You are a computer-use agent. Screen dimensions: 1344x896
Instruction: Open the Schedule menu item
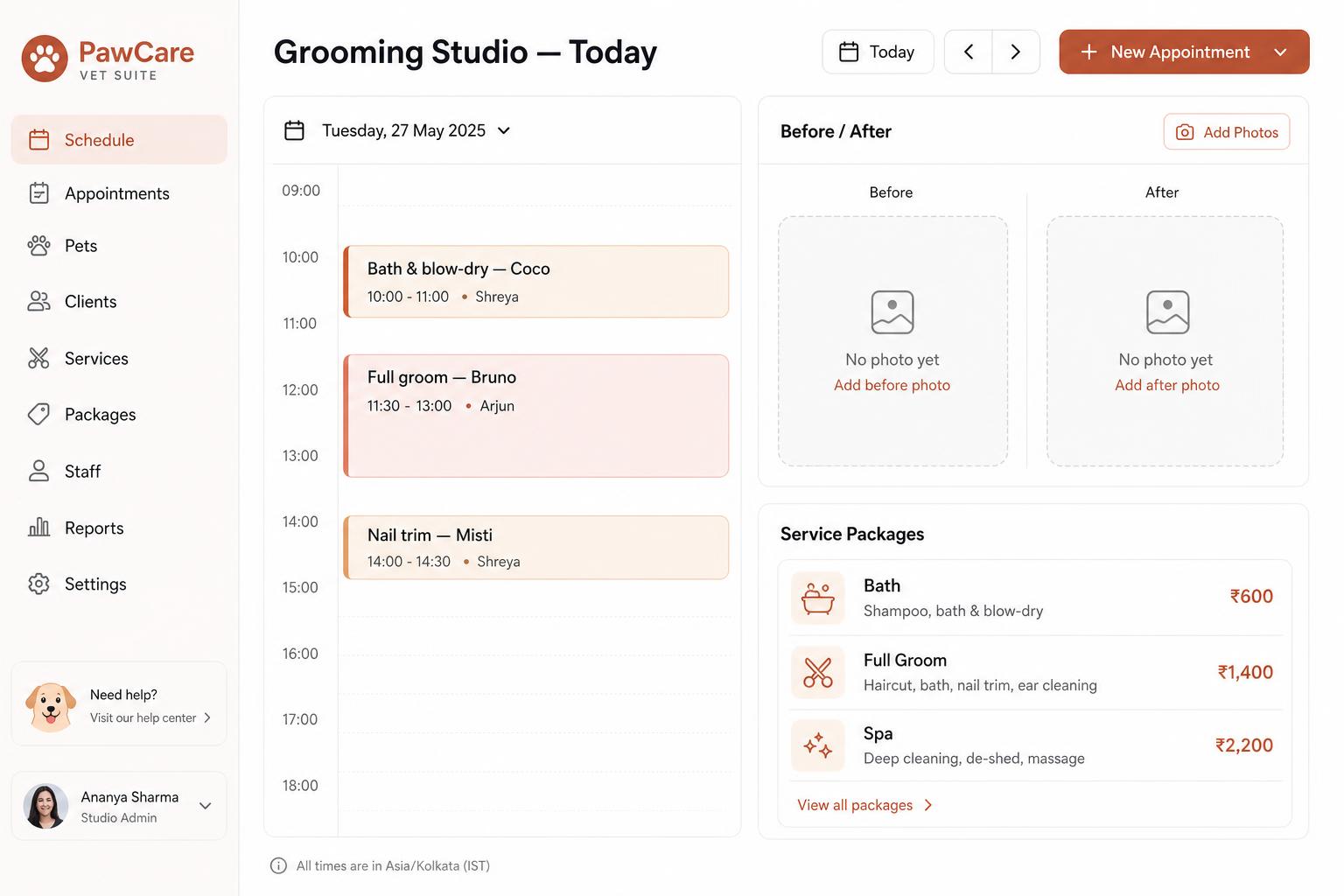(119, 140)
